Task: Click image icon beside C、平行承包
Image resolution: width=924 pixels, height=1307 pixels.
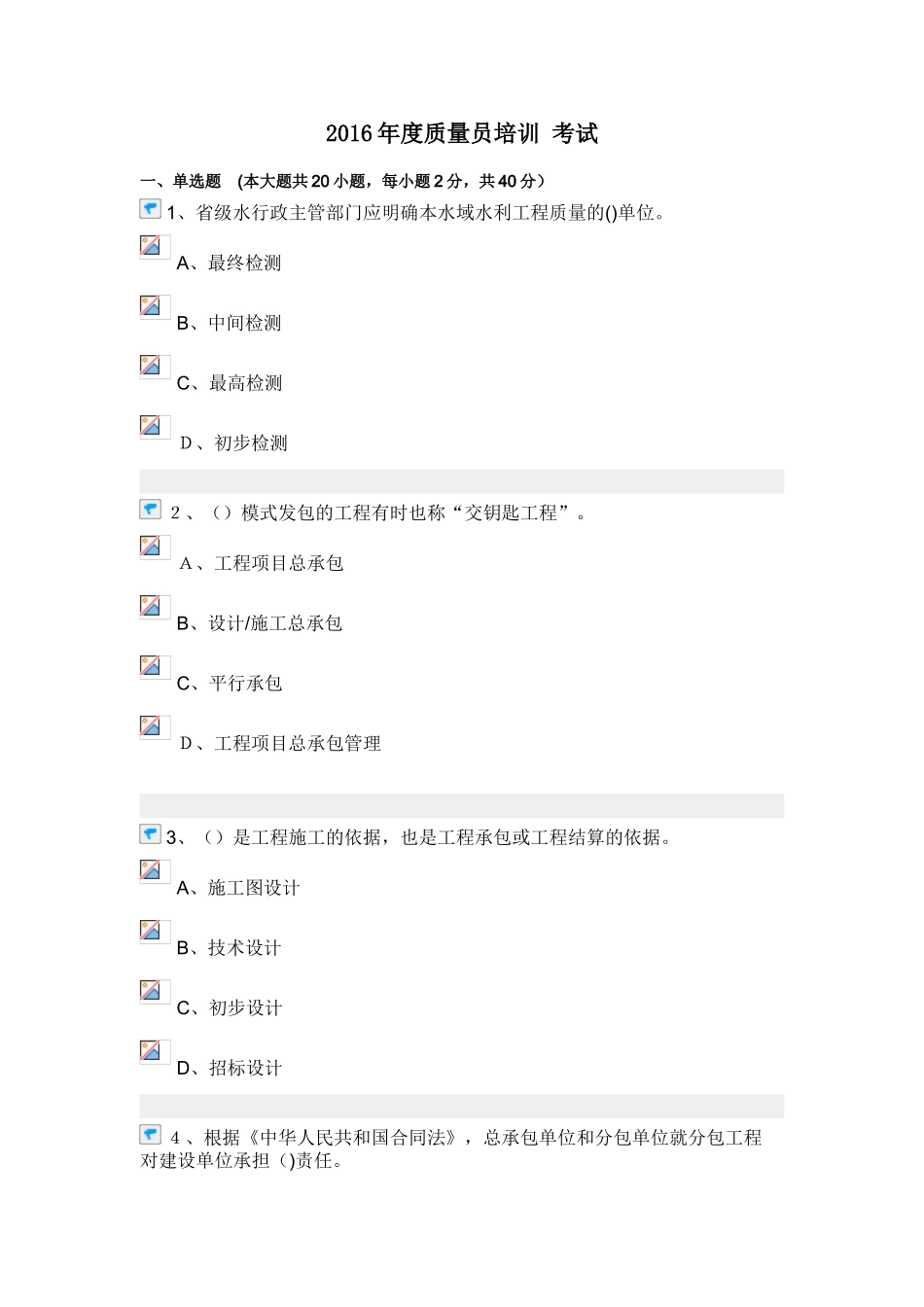Action: 151,666
